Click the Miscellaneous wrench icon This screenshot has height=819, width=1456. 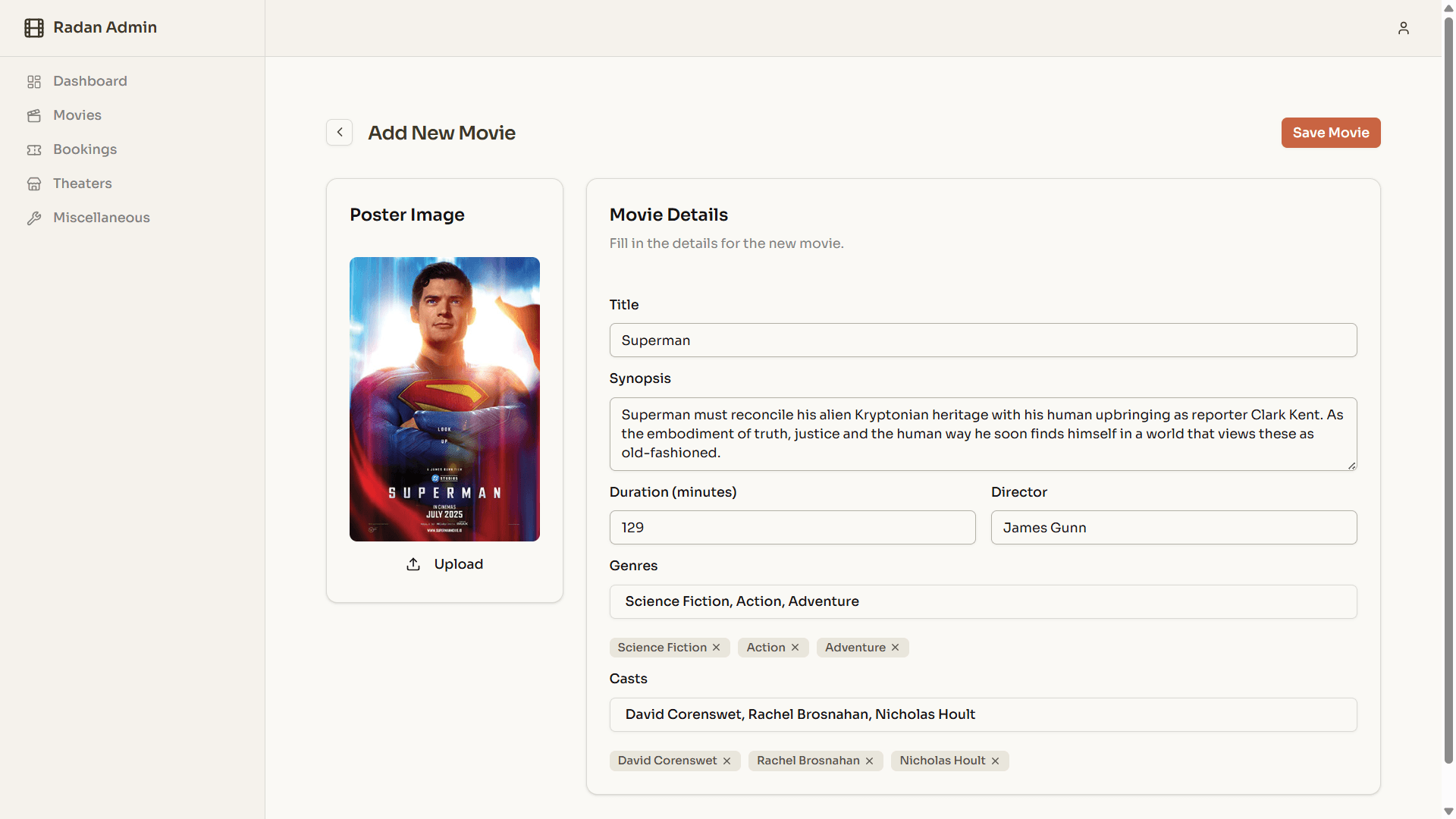point(34,218)
